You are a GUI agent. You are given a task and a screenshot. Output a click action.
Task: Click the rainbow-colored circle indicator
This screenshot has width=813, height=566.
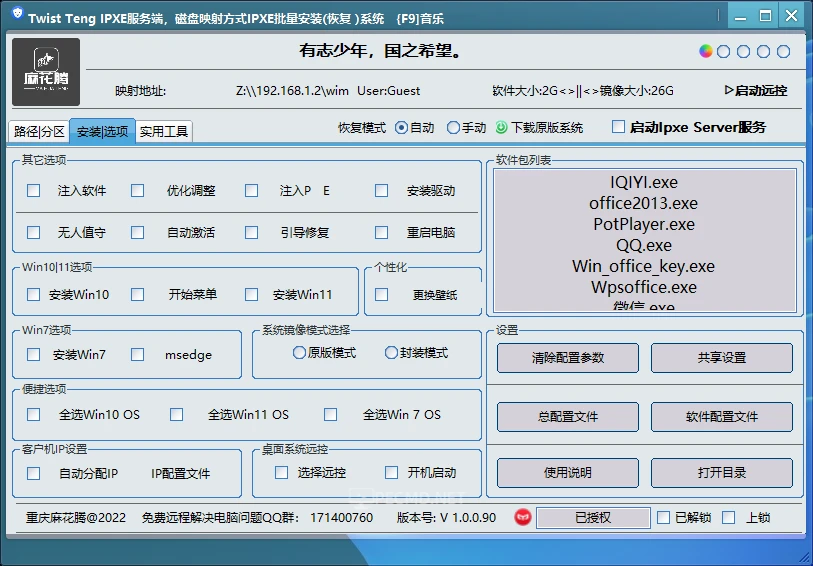pyautogui.click(x=705, y=51)
